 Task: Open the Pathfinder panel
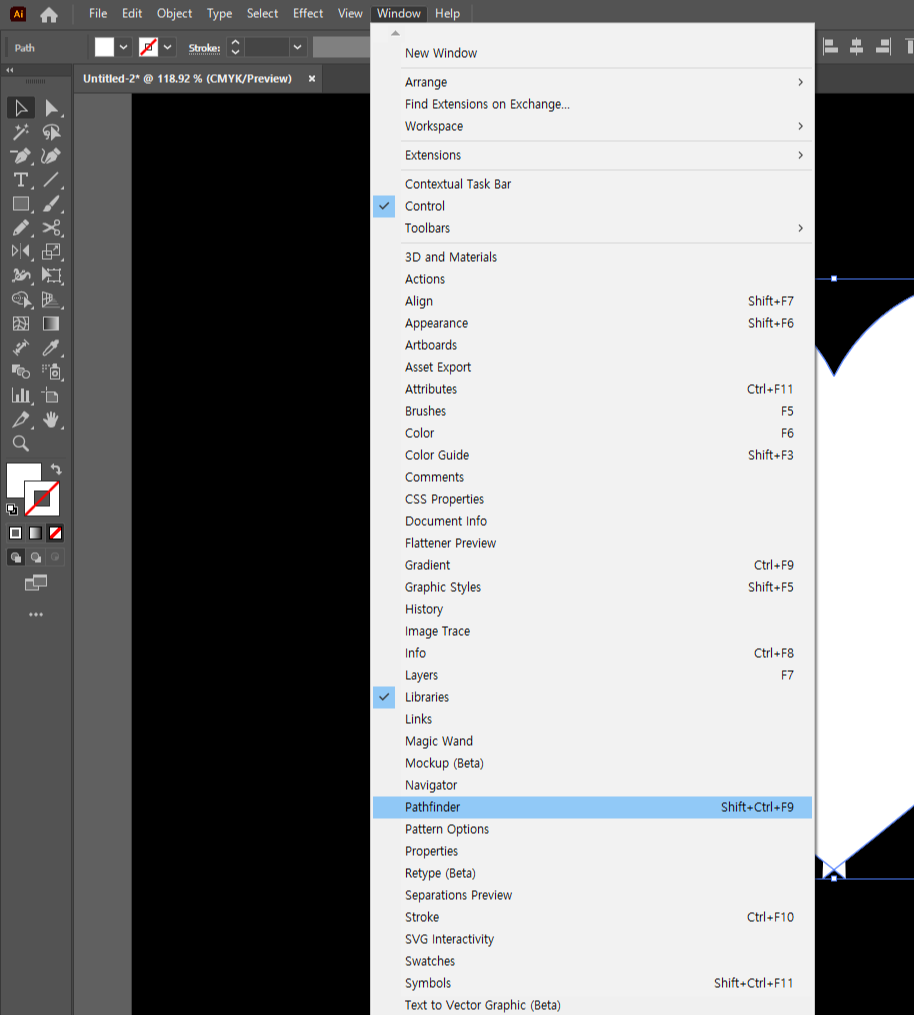pyautogui.click(x=592, y=807)
